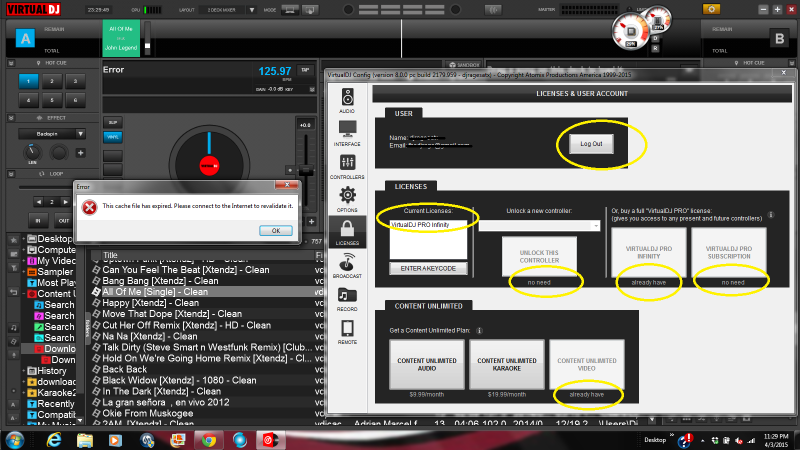This screenshot has width=800, height=450.
Task: Trigger hot cue pad 3
Action: [x=76, y=81]
